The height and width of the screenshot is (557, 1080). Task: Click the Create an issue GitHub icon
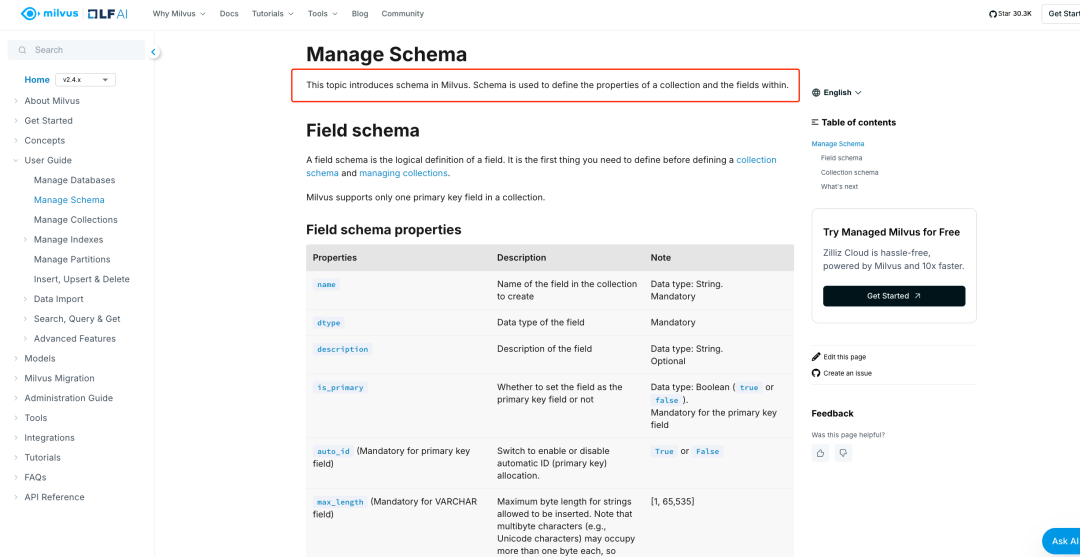[816, 373]
